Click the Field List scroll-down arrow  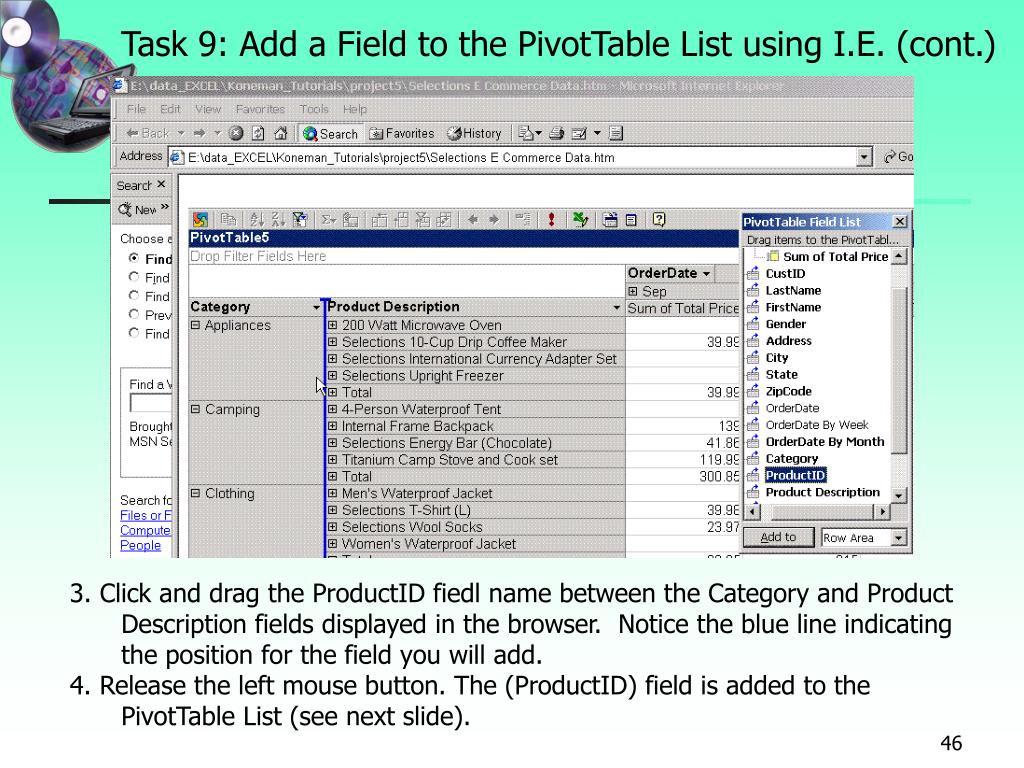click(899, 496)
